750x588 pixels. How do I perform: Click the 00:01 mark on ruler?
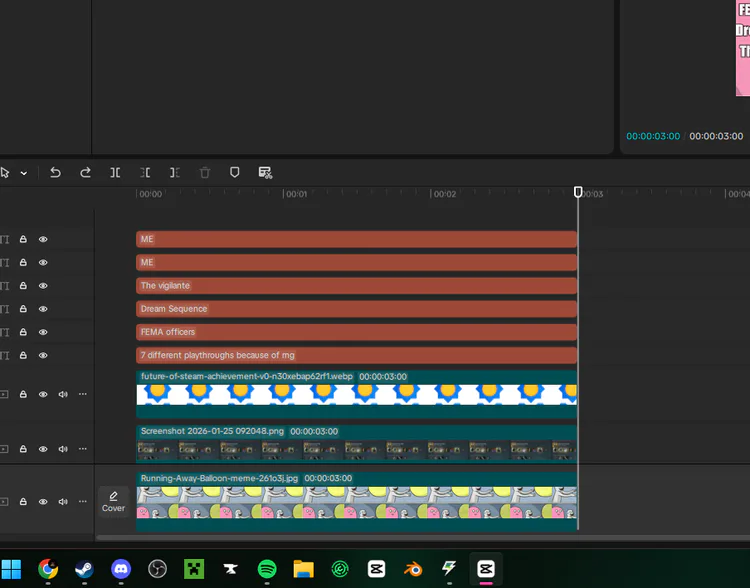coord(297,194)
